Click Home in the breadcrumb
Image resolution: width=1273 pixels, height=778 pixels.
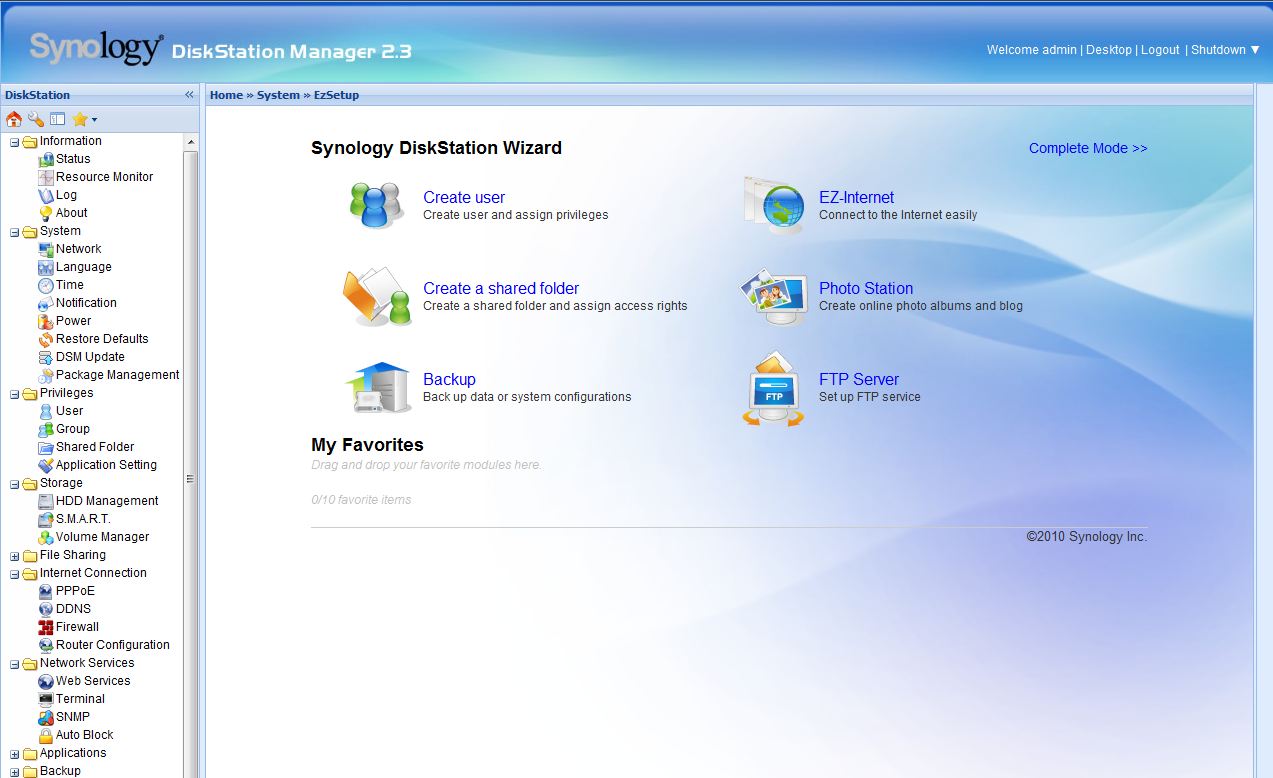226,95
